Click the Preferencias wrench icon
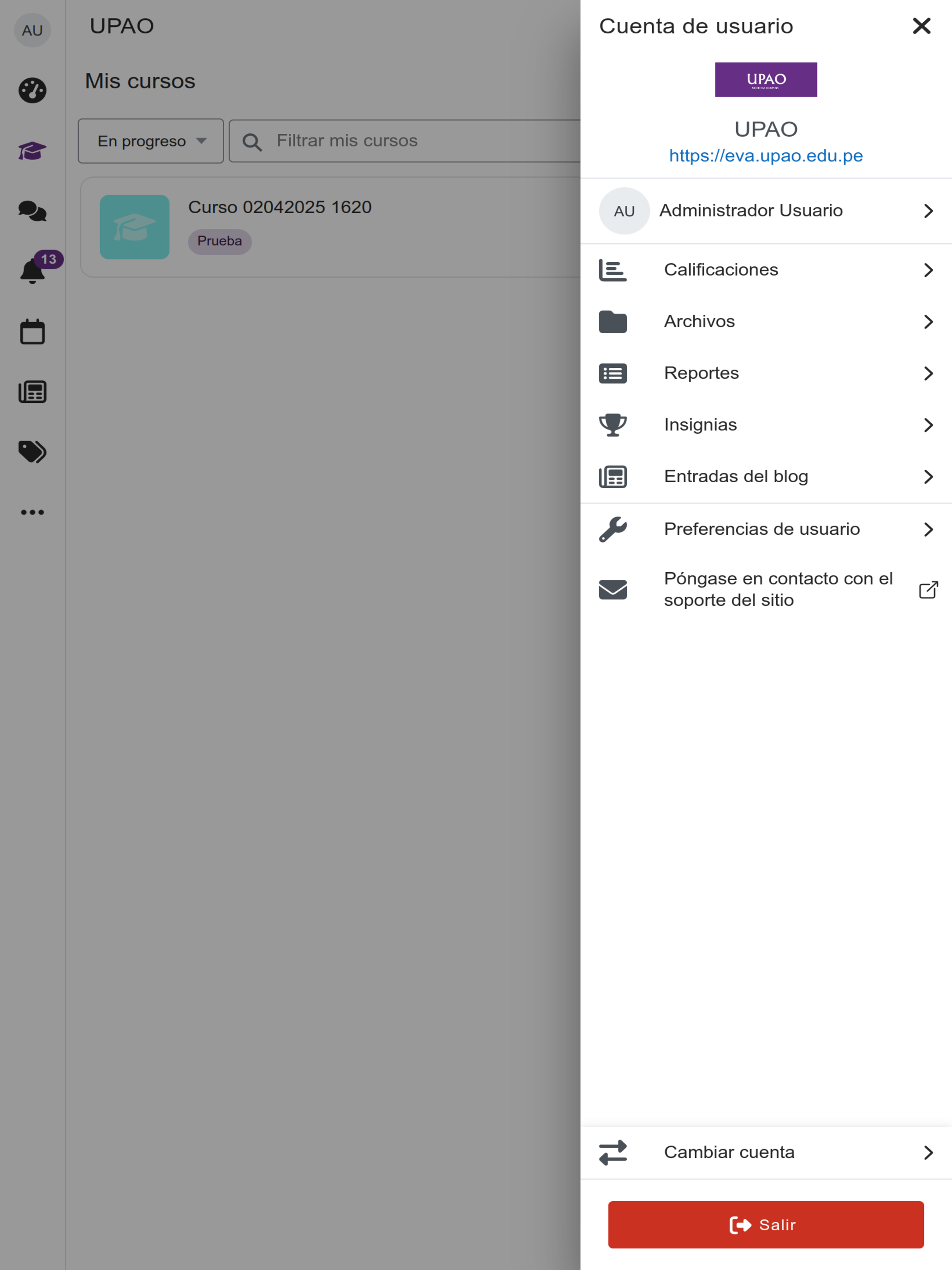This screenshot has width=952, height=1270. [x=613, y=529]
